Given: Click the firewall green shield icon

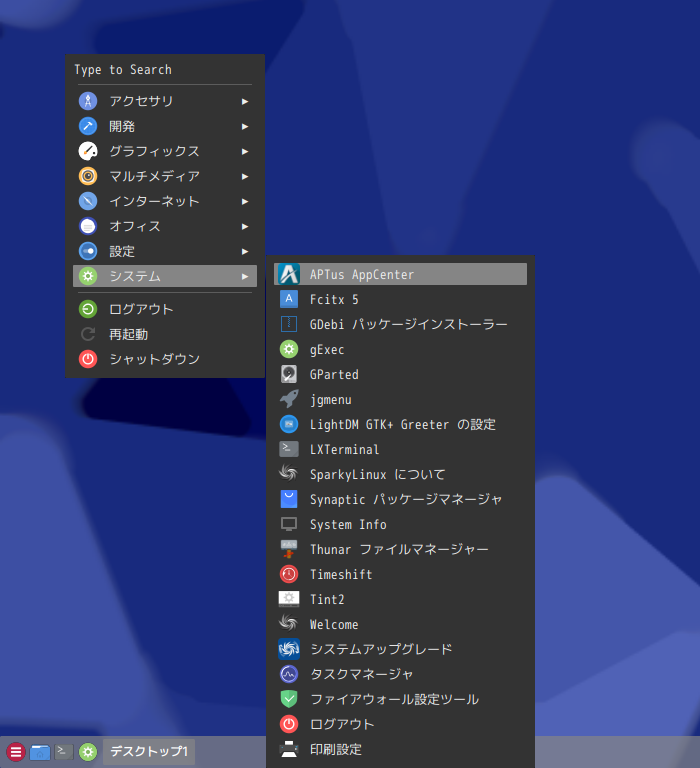Looking at the screenshot, I should (x=289, y=699).
